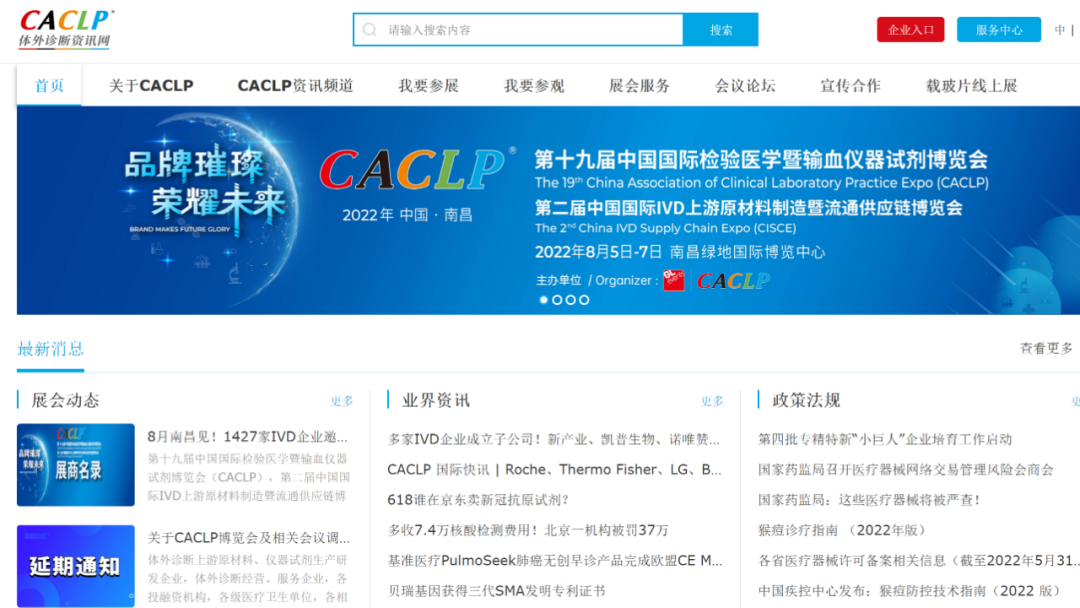The width and height of the screenshot is (1080, 608).
Task: Click the magnifier icon in search box
Action: pyautogui.click(x=370, y=30)
